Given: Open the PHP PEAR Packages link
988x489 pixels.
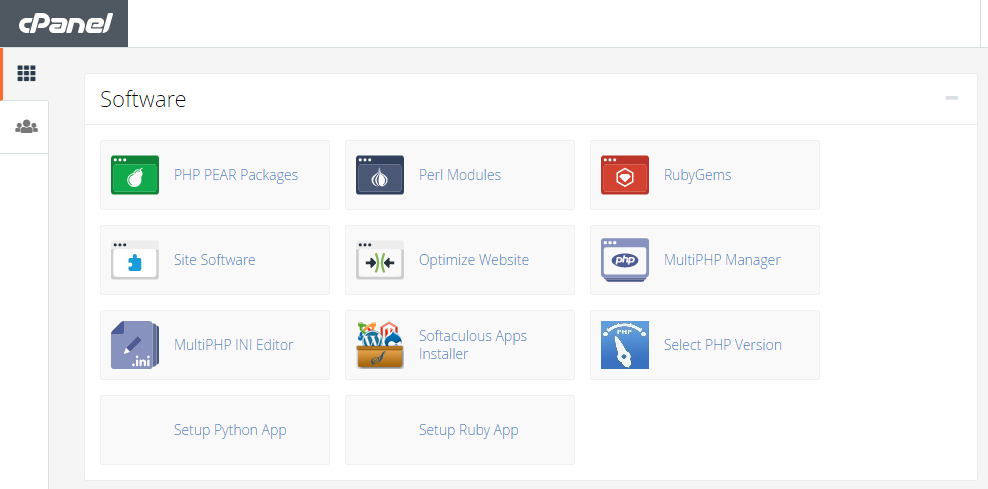Looking at the screenshot, I should (x=236, y=175).
